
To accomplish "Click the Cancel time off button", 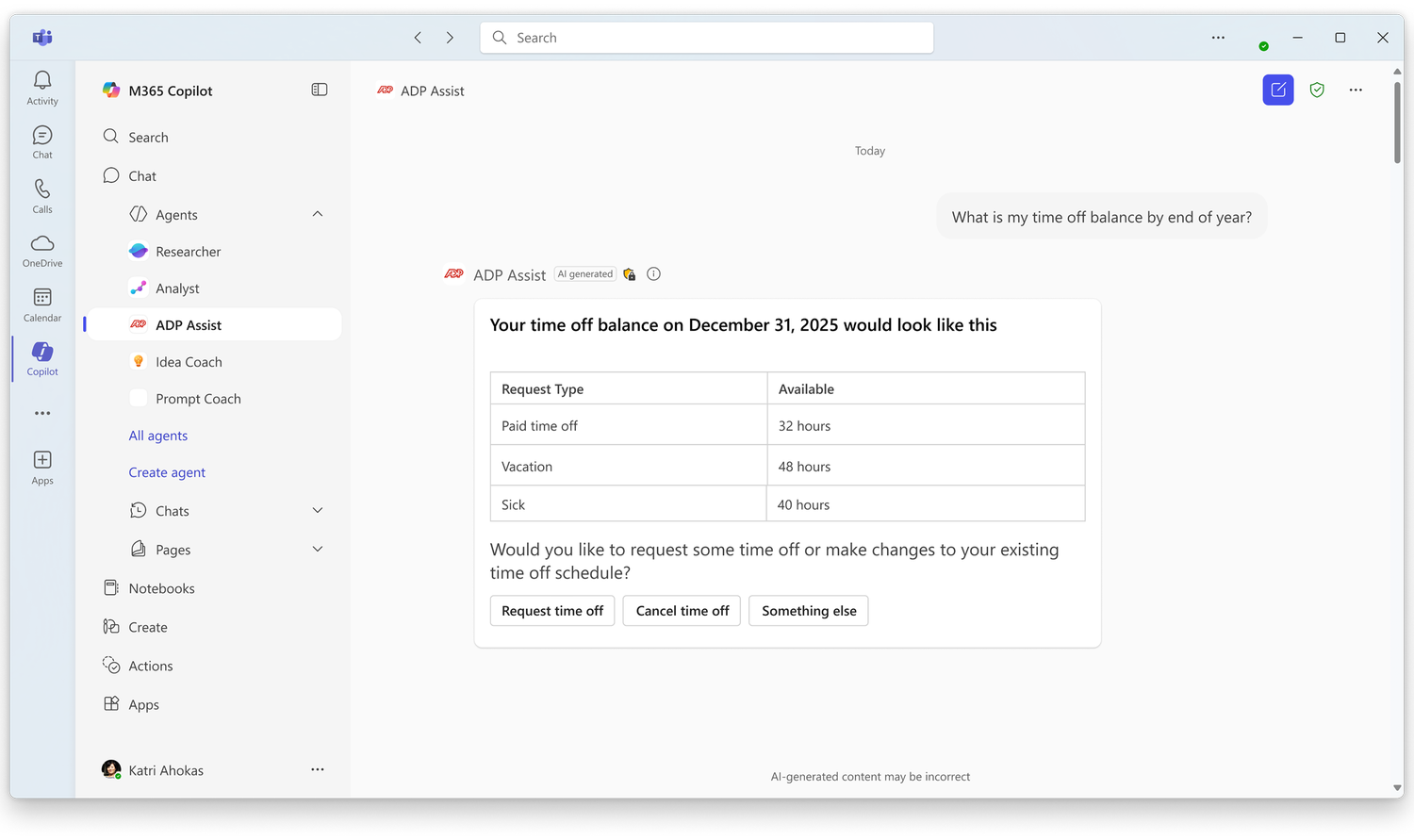I will click(682, 611).
